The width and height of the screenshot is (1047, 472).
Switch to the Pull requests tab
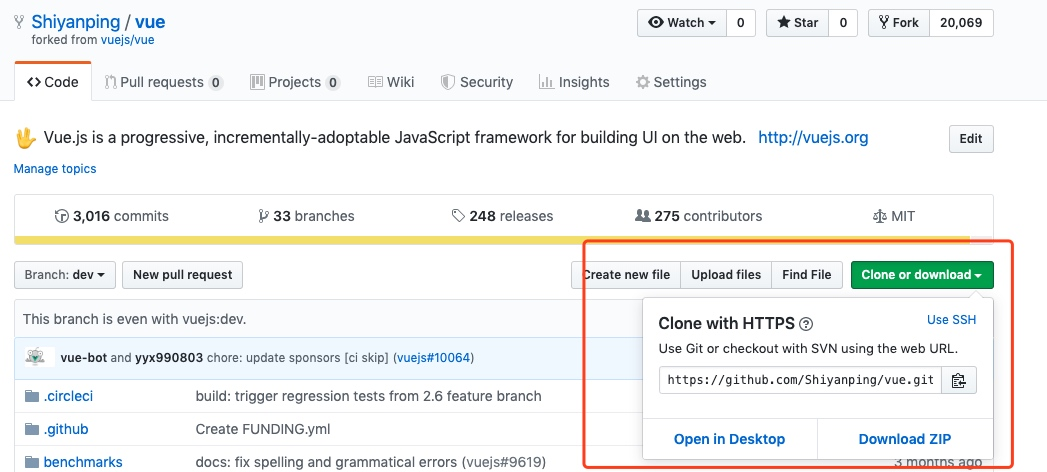164,82
